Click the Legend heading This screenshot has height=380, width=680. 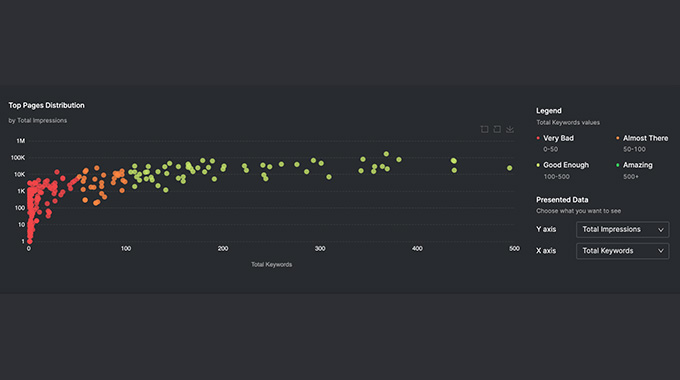[x=549, y=111]
